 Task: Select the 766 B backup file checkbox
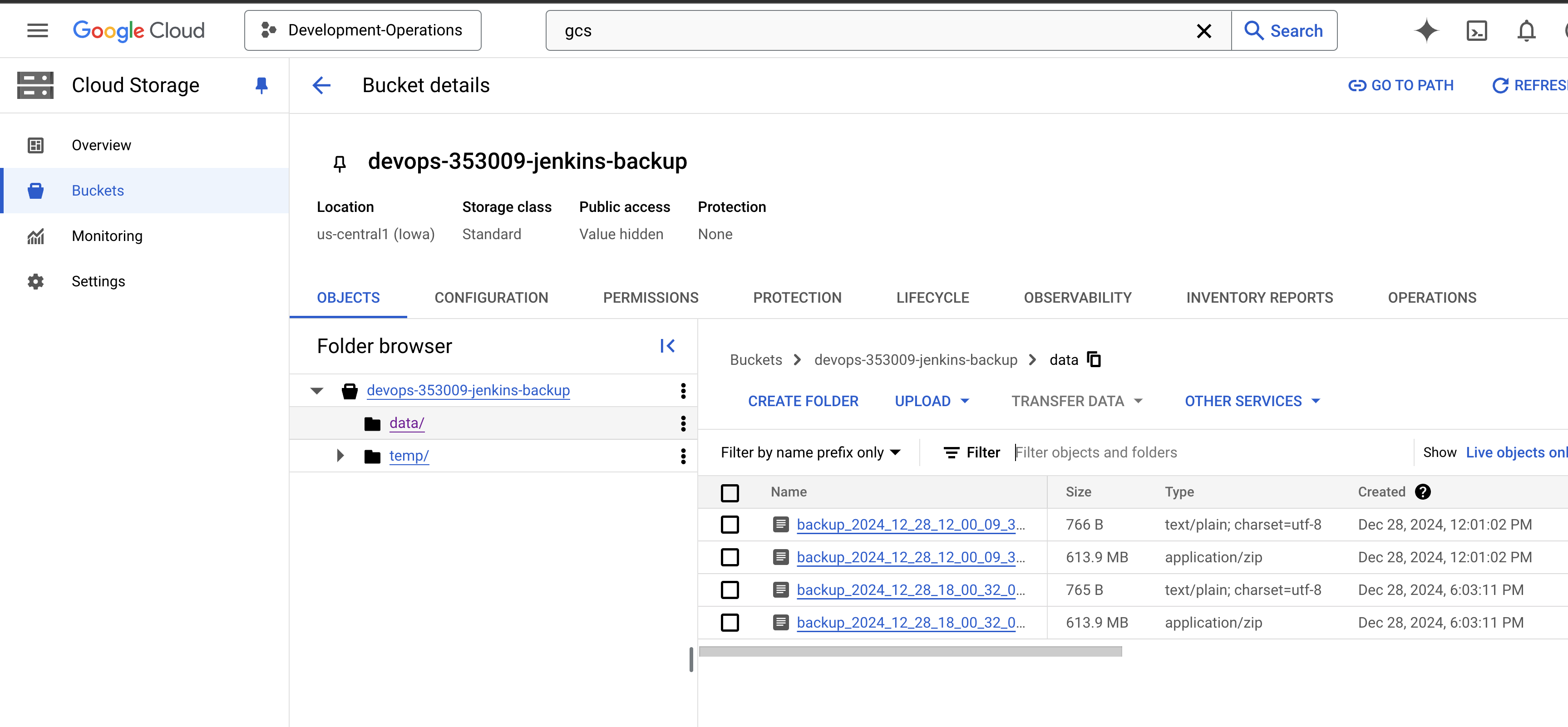click(x=730, y=525)
